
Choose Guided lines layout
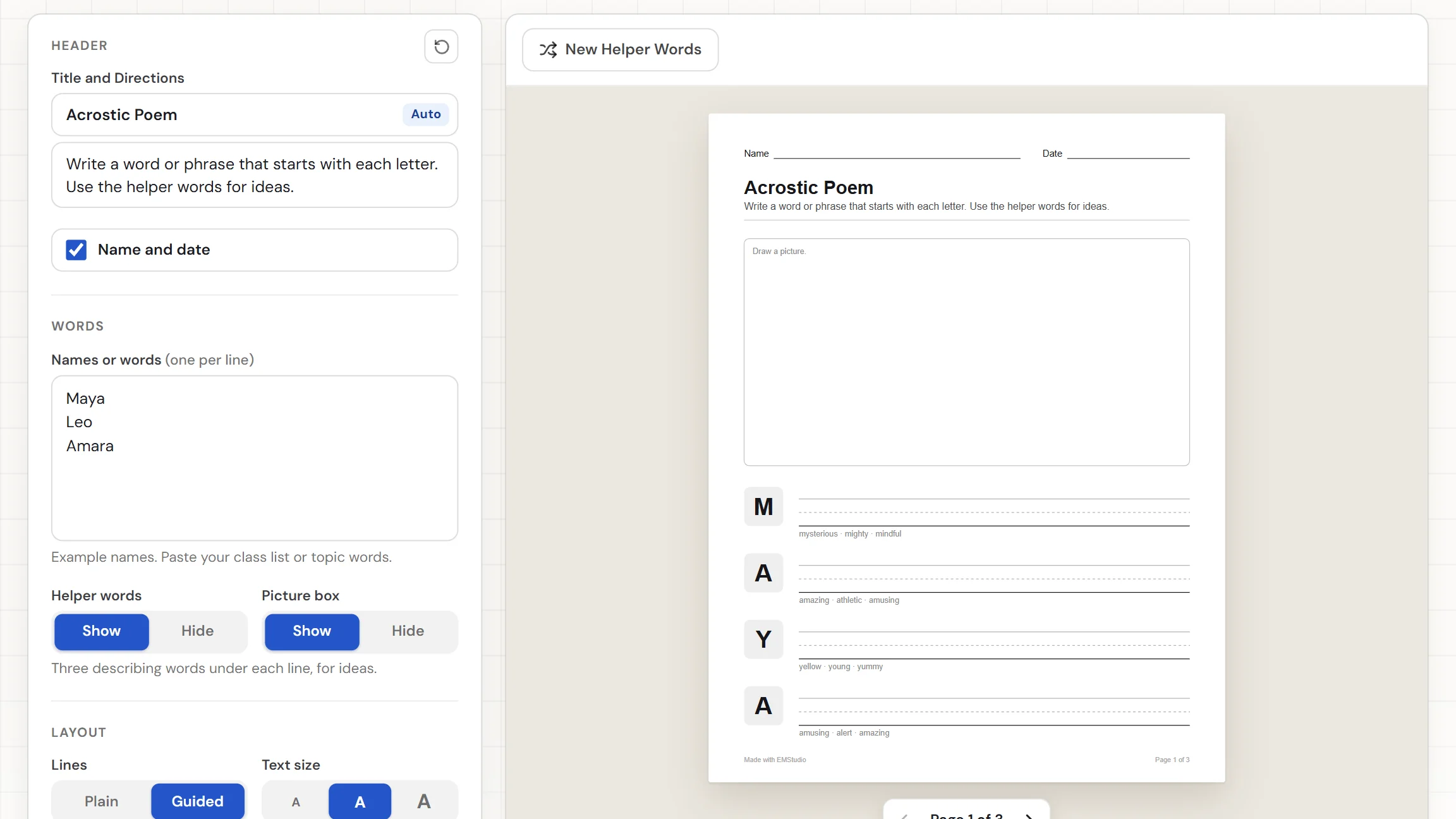tap(197, 801)
